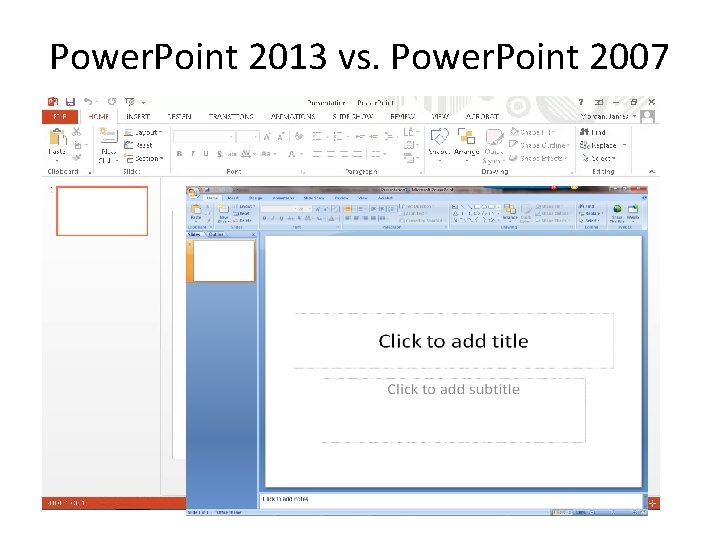The height and width of the screenshot is (540, 720).
Task: Click Bullets list icon in 2013 ribbon
Action: pos(317,136)
